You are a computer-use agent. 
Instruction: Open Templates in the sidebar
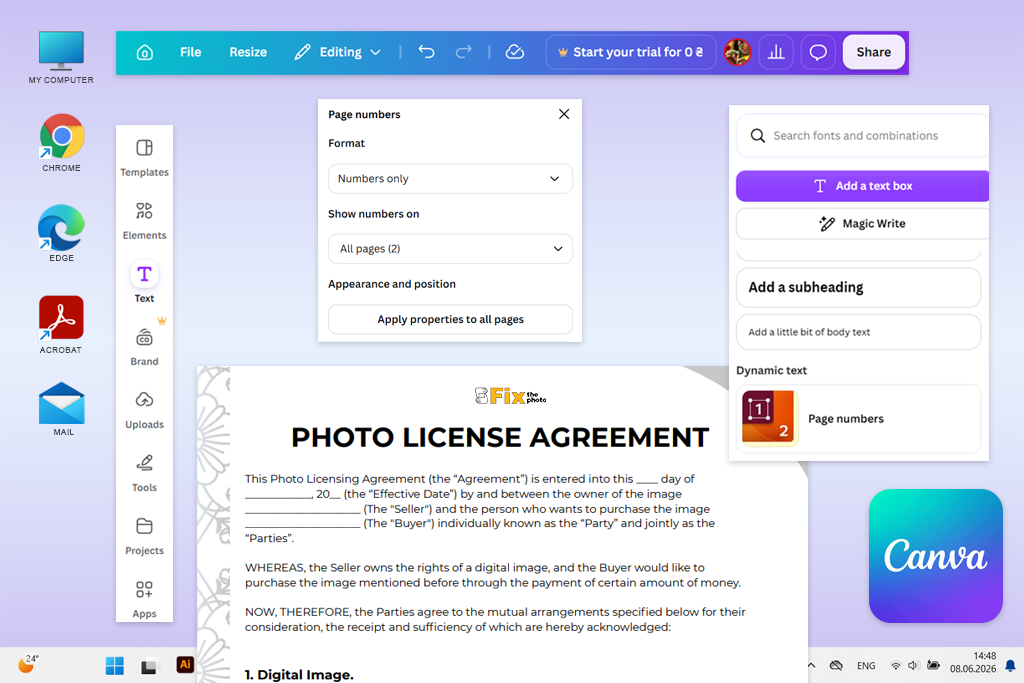tap(144, 158)
